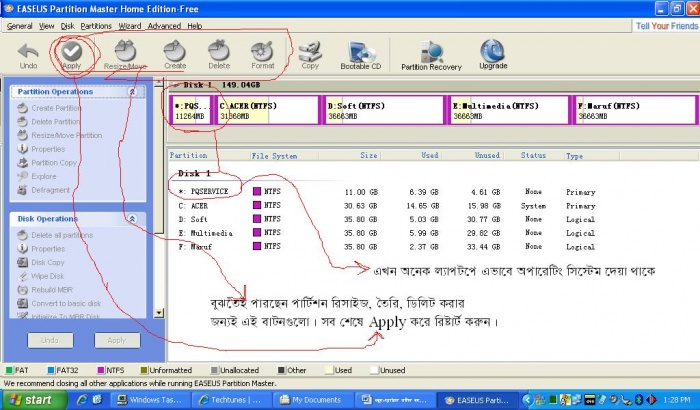700x410 pixels.
Task: Open the Disk menu
Action: [67, 26]
